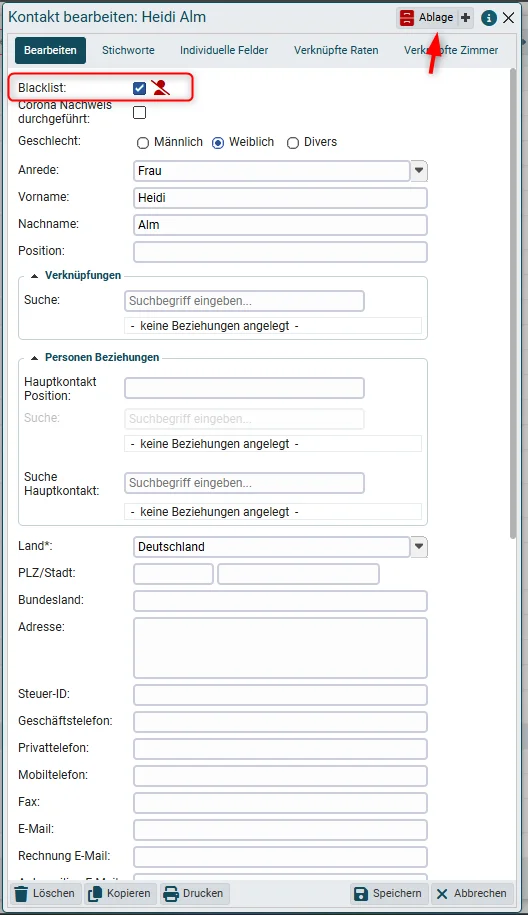Click the Abbrechen button
The image size is (528, 915).
pyautogui.click(x=471, y=893)
